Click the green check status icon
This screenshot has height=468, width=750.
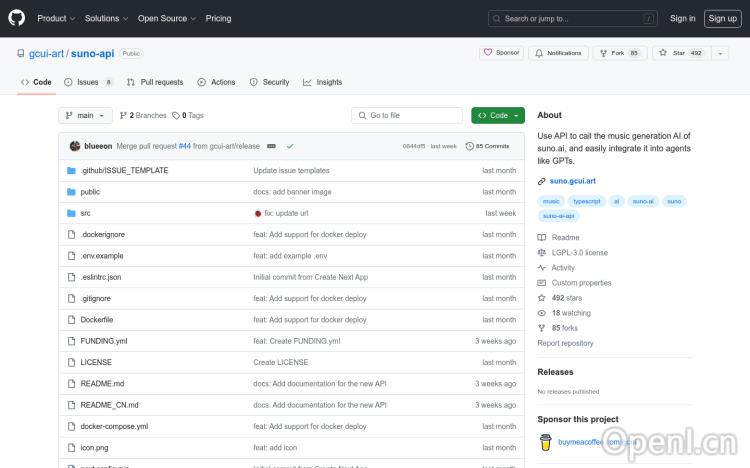(x=290, y=146)
